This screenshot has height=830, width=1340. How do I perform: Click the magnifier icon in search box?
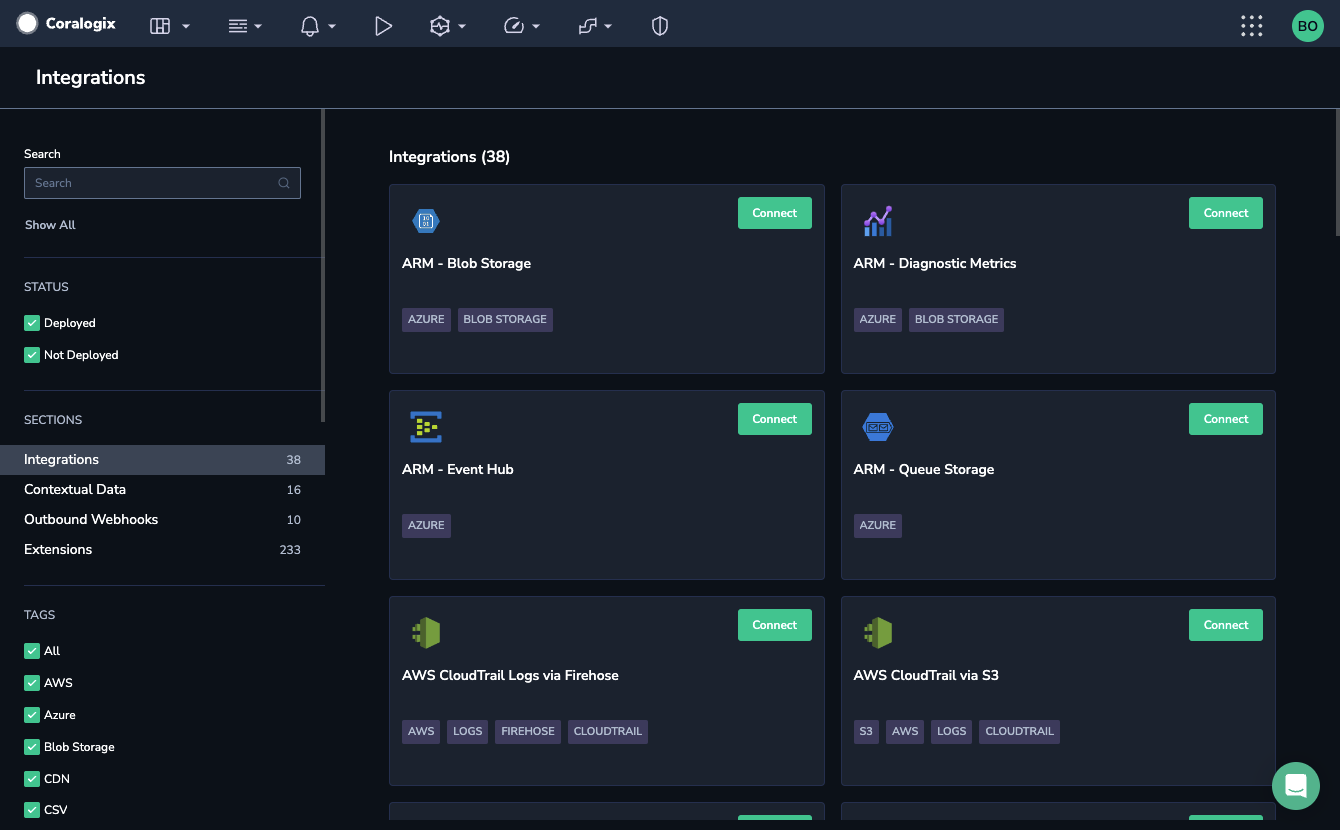click(284, 183)
